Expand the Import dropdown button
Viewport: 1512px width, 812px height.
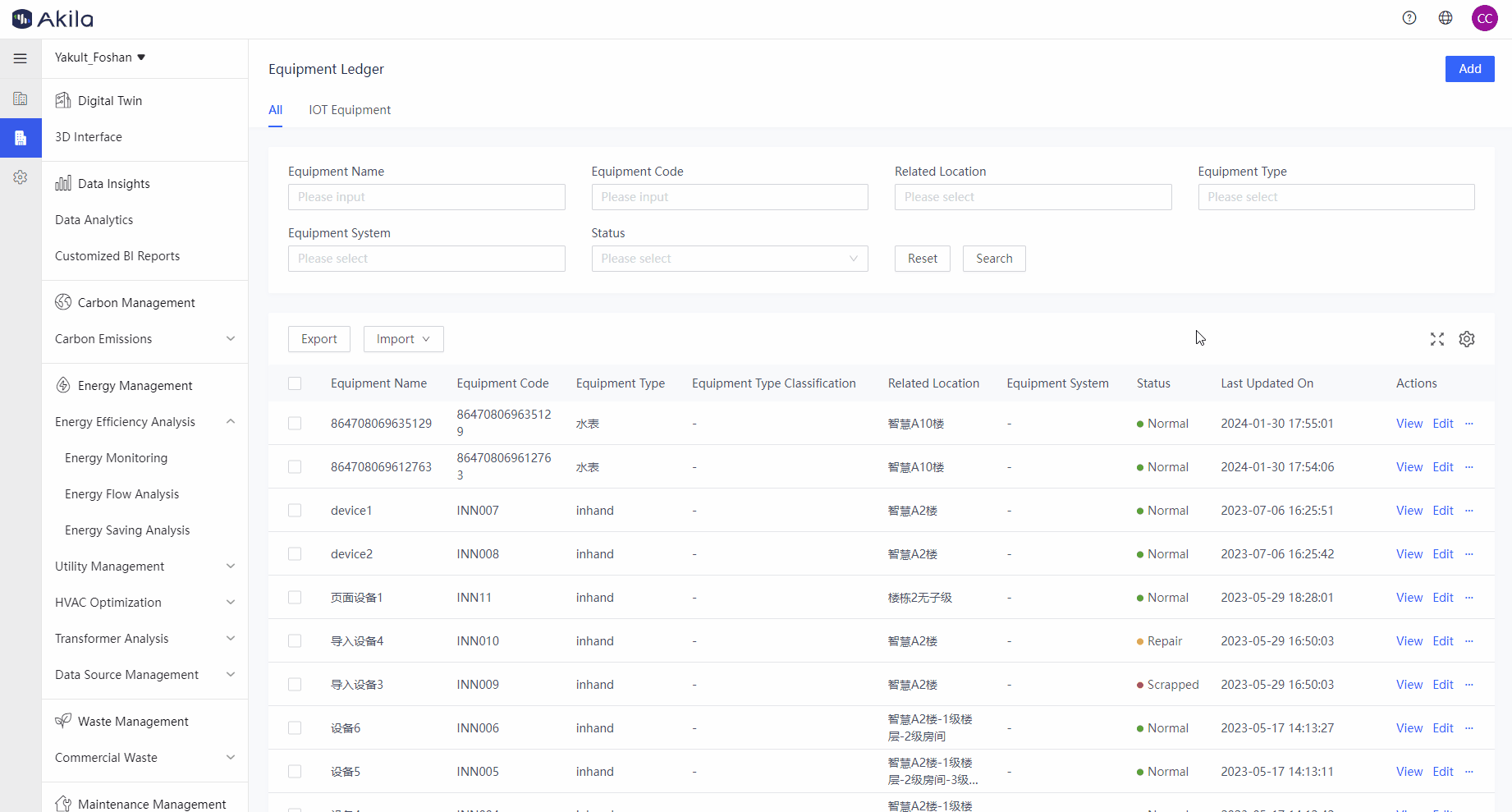pyautogui.click(x=403, y=339)
